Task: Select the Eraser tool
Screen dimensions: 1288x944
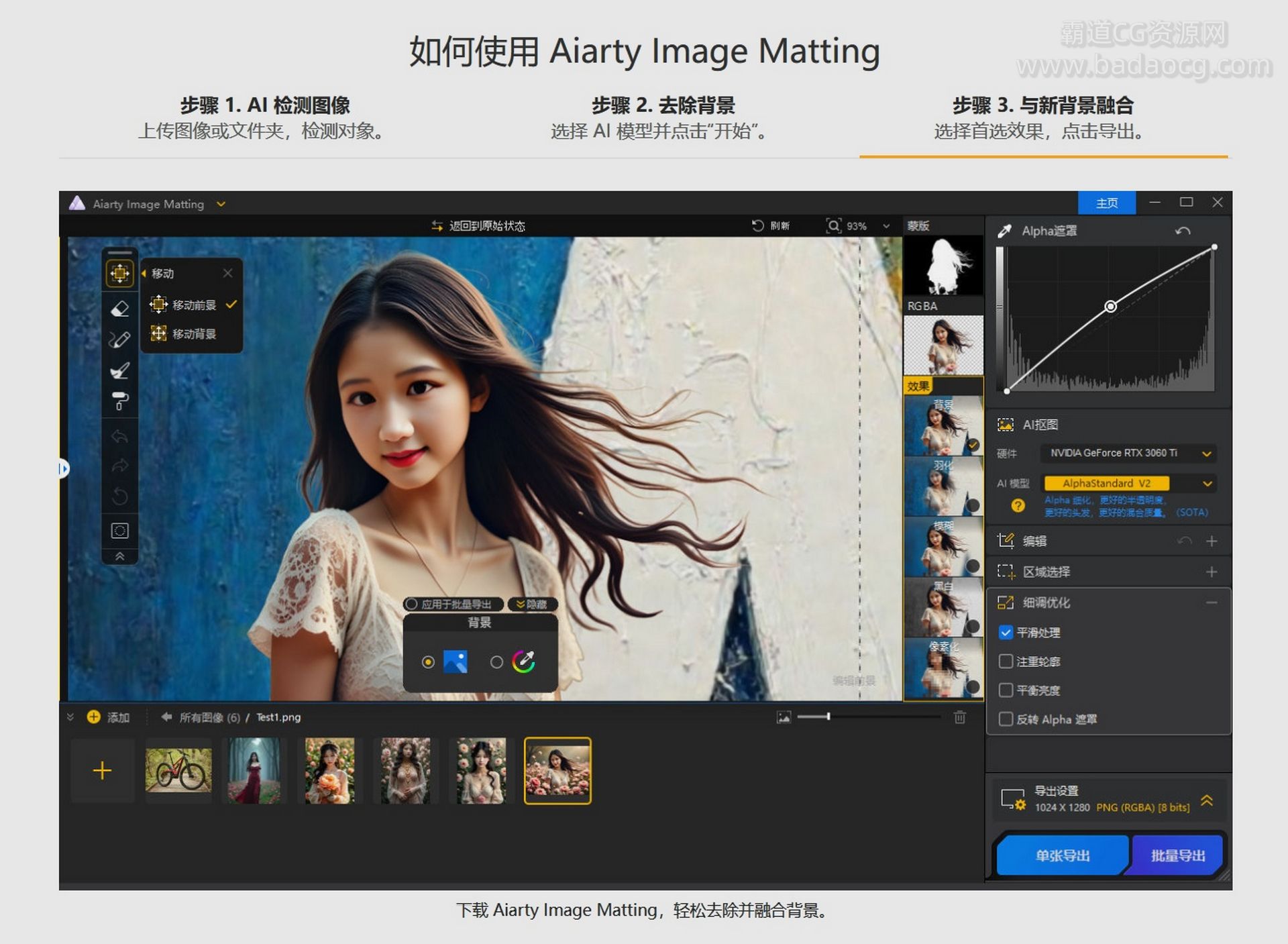Action: pyautogui.click(x=119, y=309)
